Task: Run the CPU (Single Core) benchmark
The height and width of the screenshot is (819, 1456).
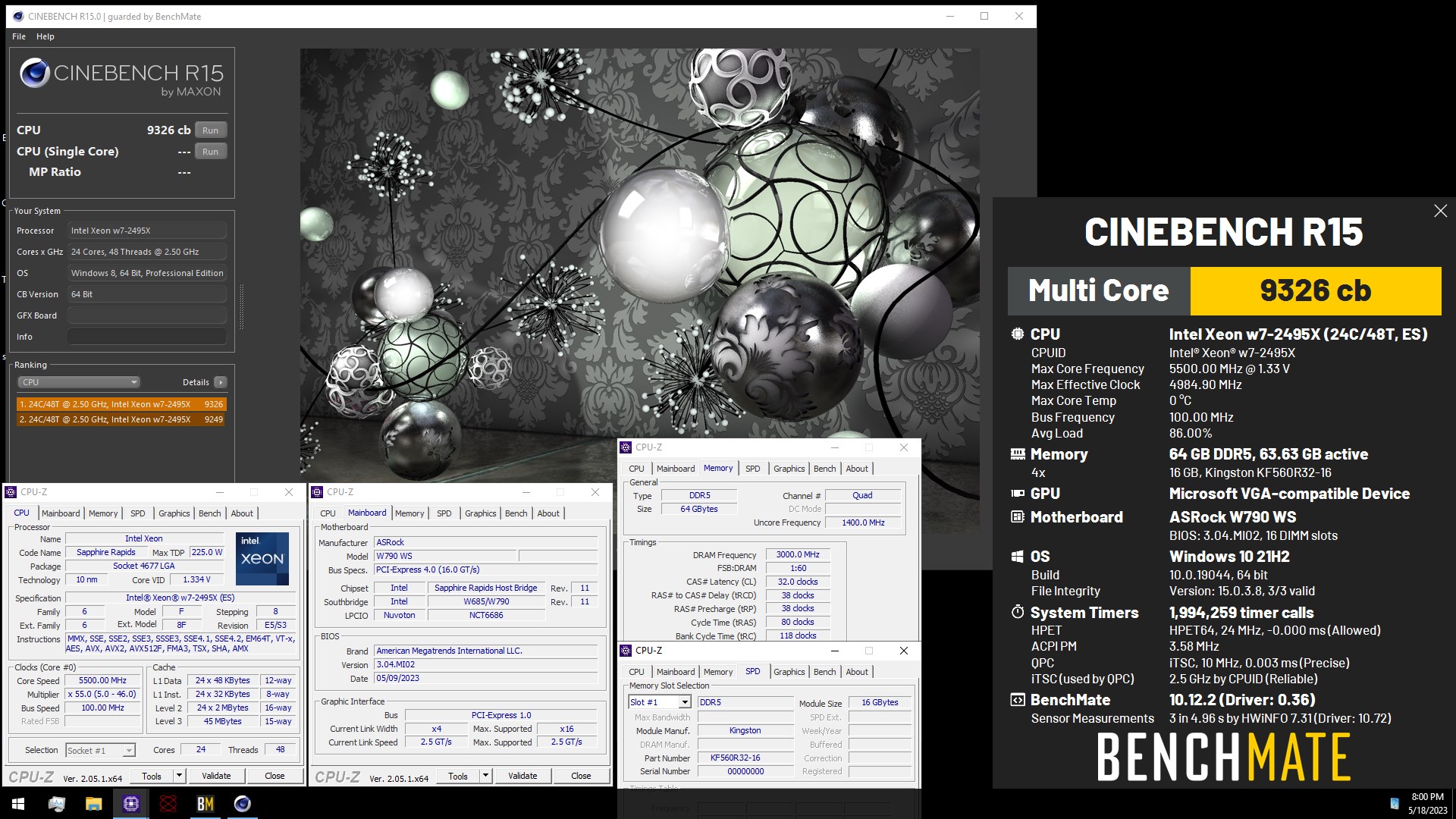Action: (211, 152)
